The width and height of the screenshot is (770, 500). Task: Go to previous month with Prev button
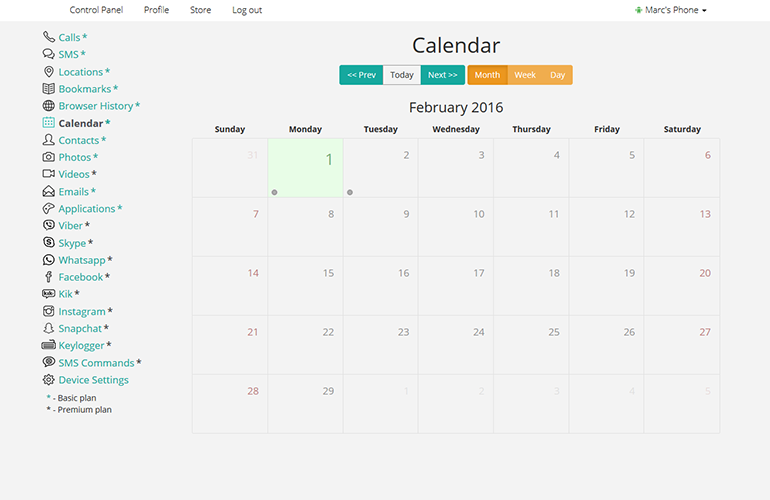[361, 75]
